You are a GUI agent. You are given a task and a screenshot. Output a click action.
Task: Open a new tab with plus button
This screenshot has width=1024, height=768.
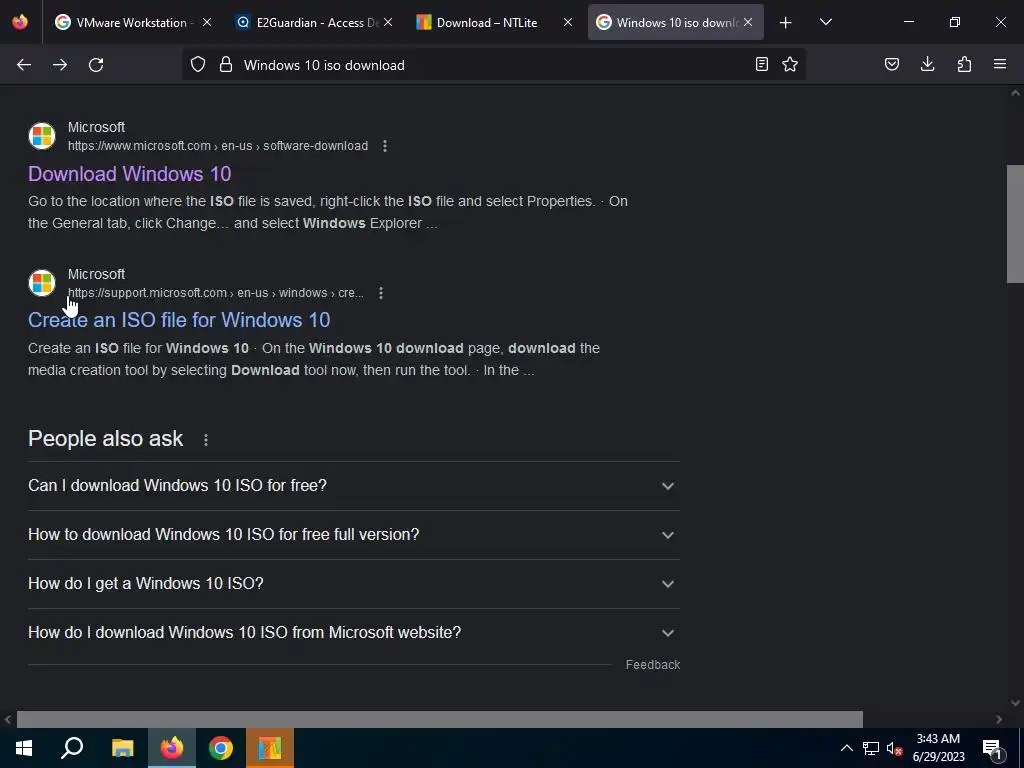(786, 23)
